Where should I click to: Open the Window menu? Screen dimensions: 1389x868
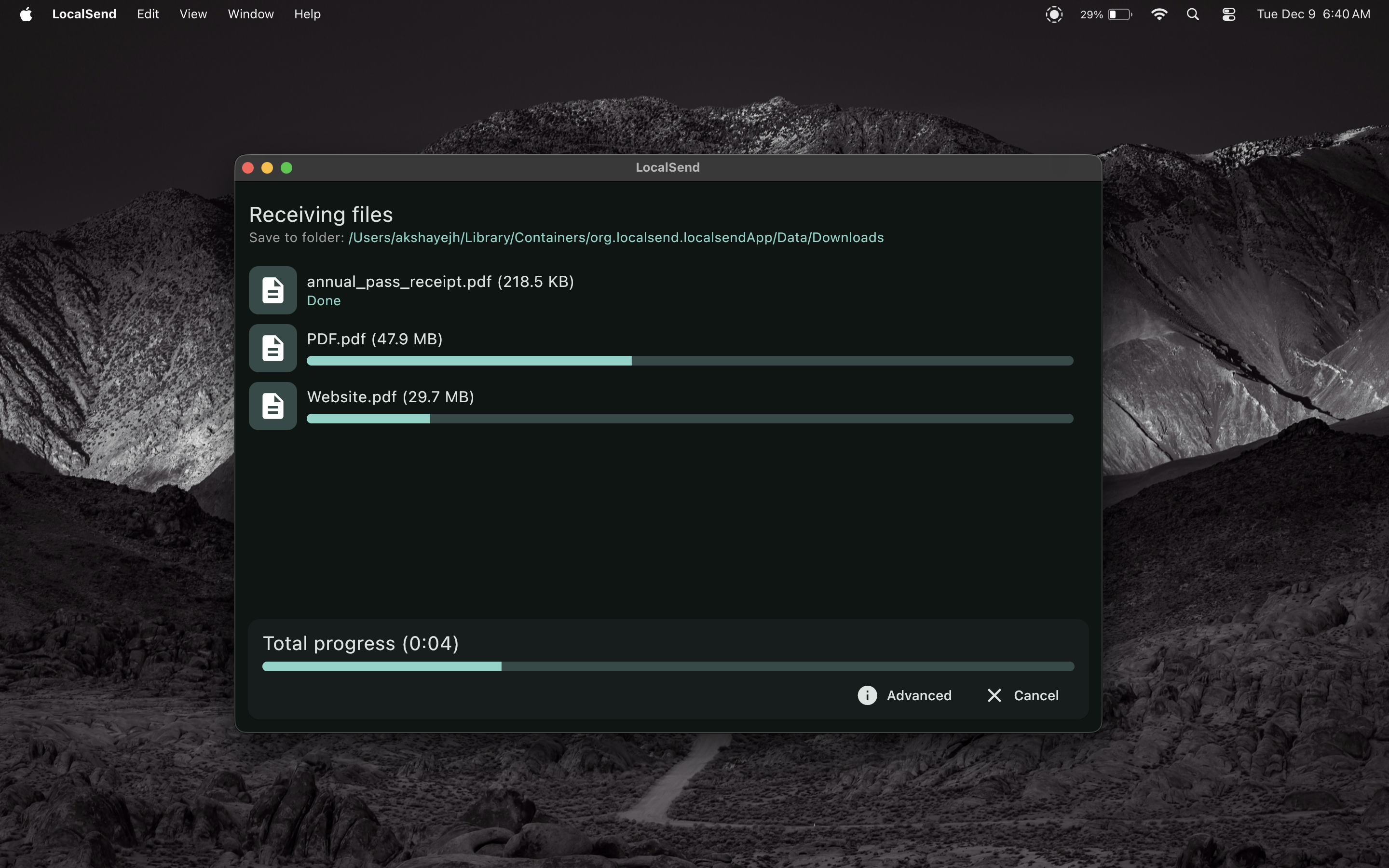coord(250,14)
